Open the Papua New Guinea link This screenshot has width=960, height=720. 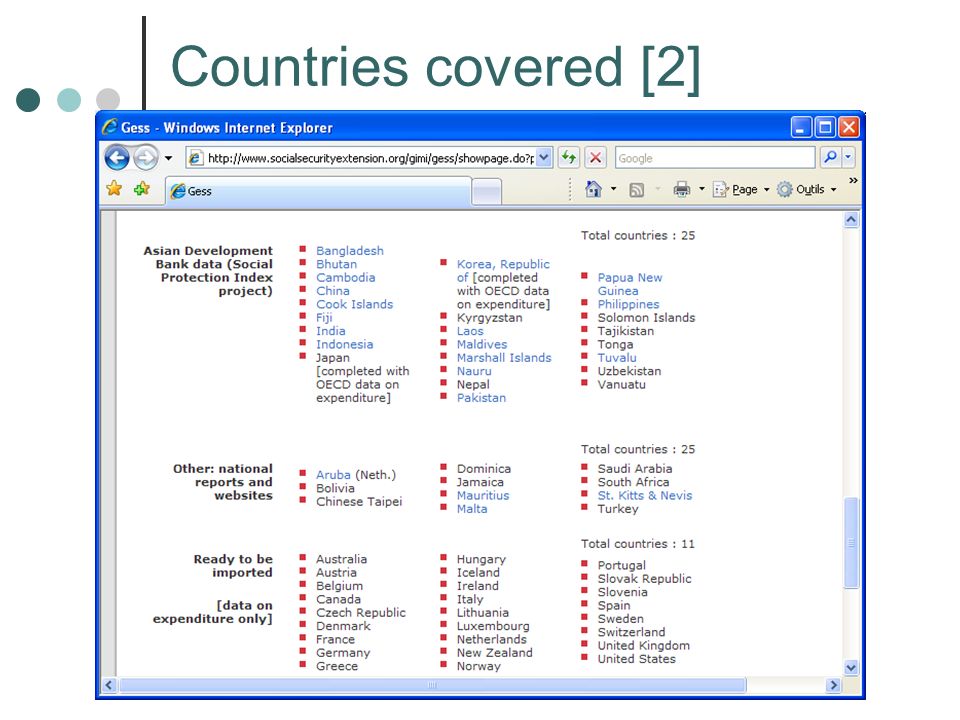coord(630,284)
